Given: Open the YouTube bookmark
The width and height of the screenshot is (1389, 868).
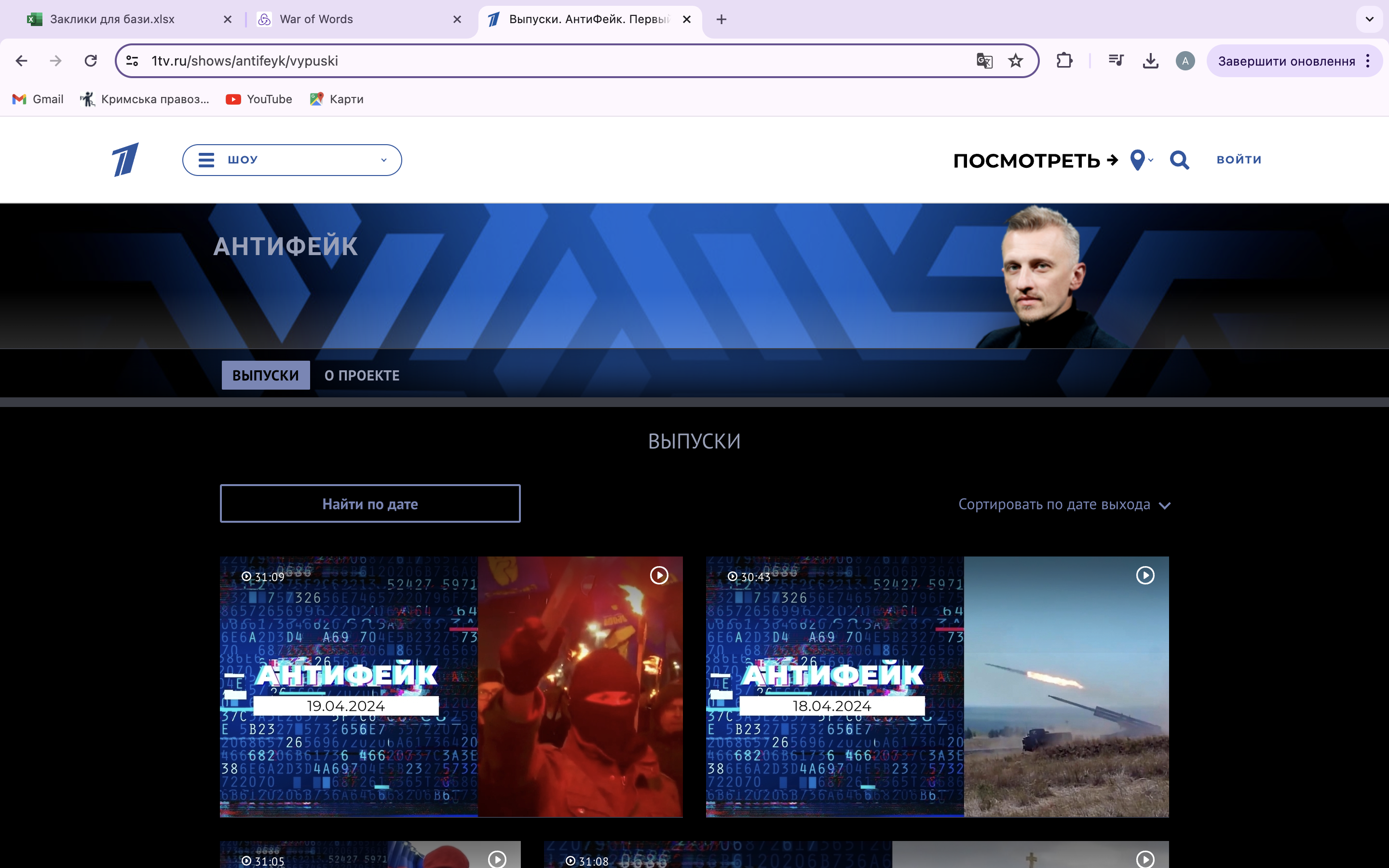Looking at the screenshot, I should pyautogui.click(x=259, y=99).
